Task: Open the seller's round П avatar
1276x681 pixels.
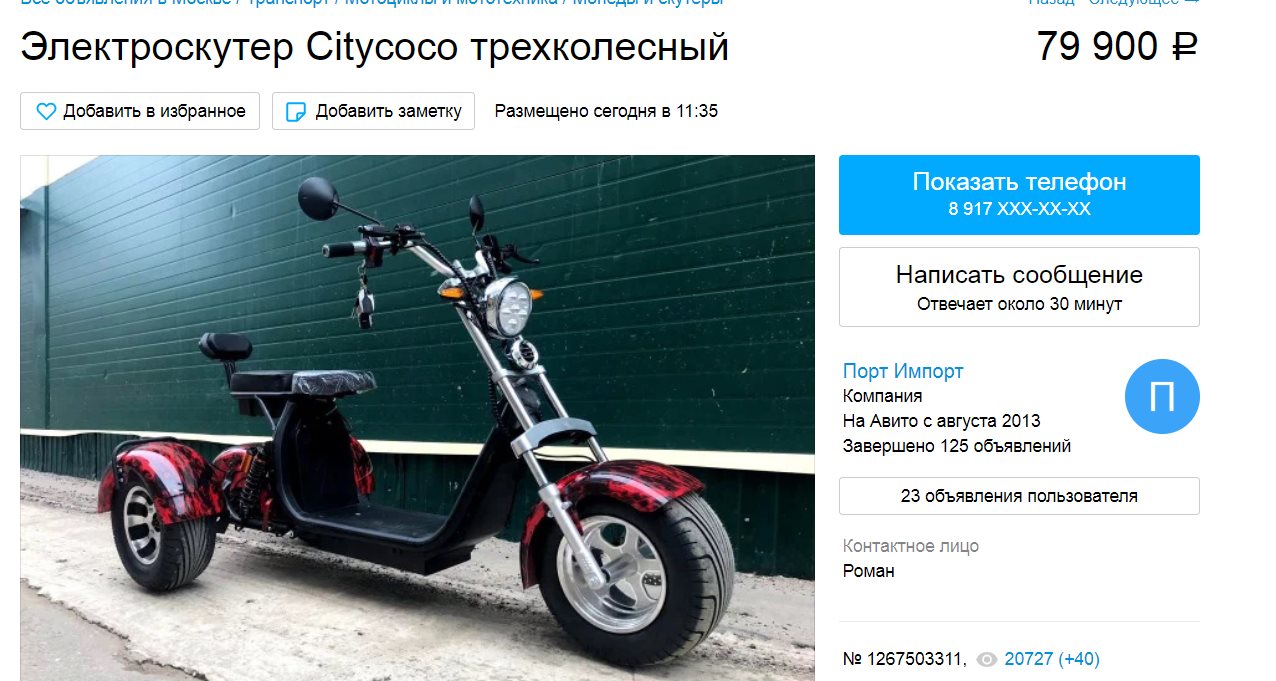Action: click(x=1162, y=397)
